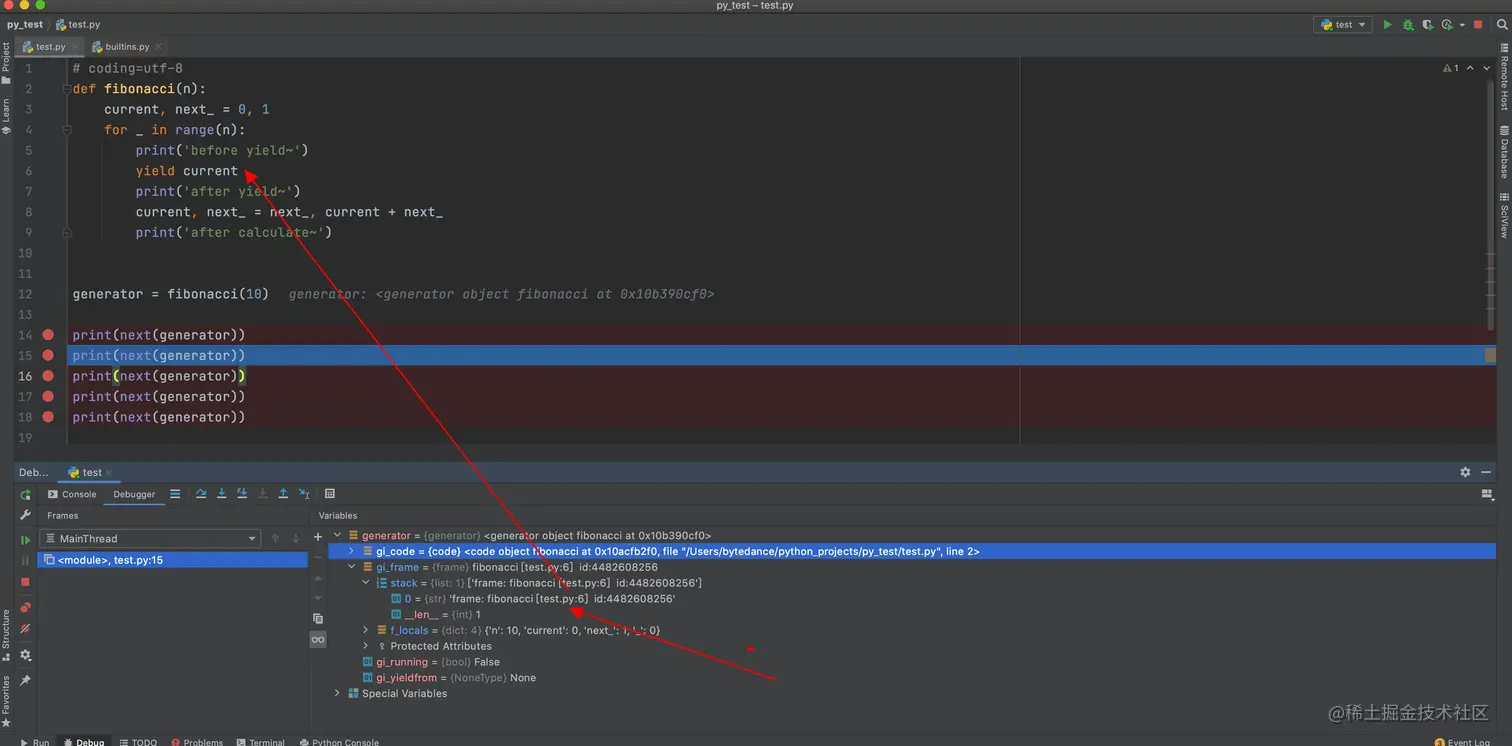Click the profile run clock icon
This screenshot has width=1512, height=746.
coord(1447,25)
